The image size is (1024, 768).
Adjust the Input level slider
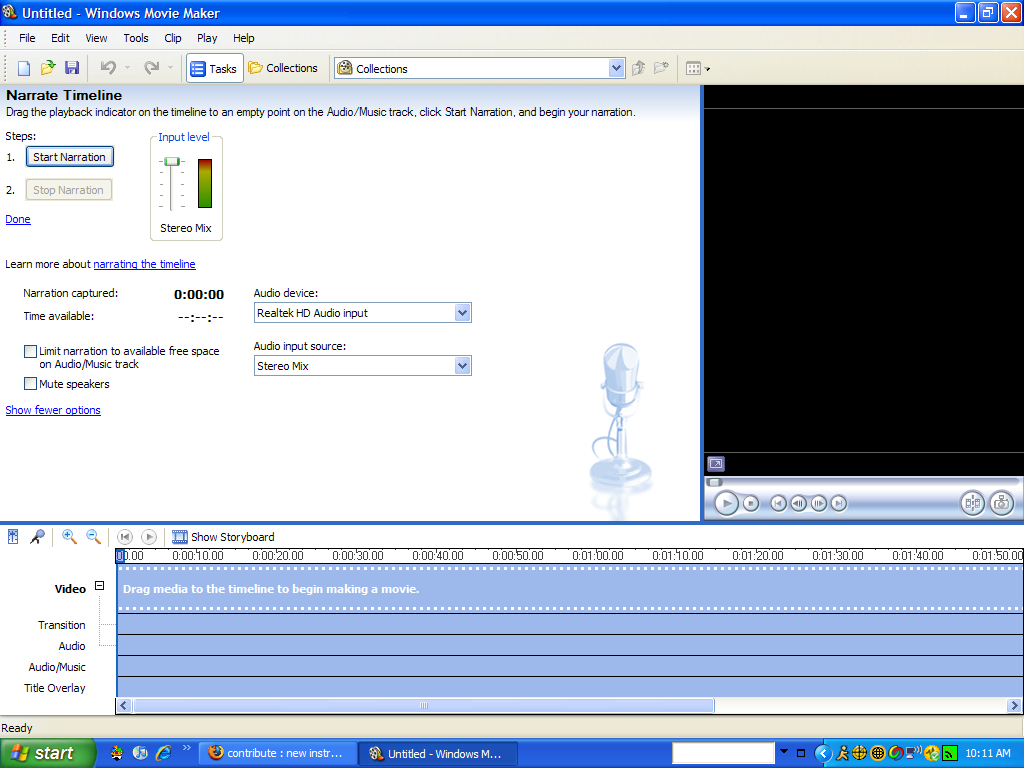[170, 160]
